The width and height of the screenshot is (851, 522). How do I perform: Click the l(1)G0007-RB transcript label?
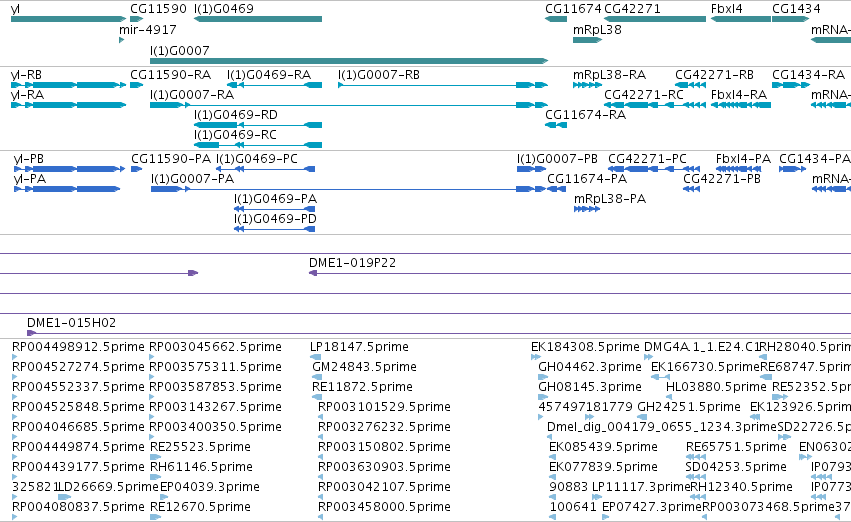pyautogui.click(x=379, y=75)
